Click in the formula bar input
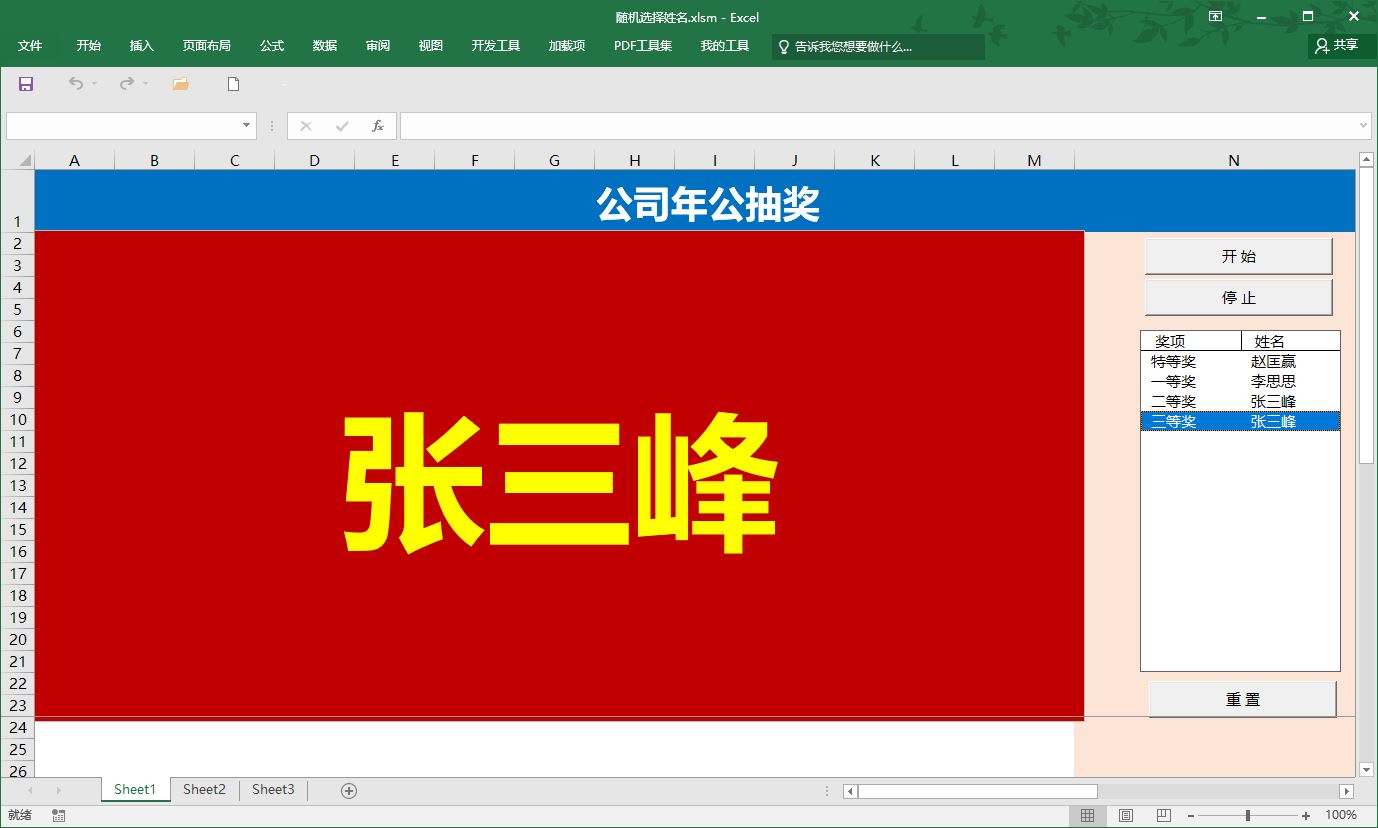 pos(878,126)
